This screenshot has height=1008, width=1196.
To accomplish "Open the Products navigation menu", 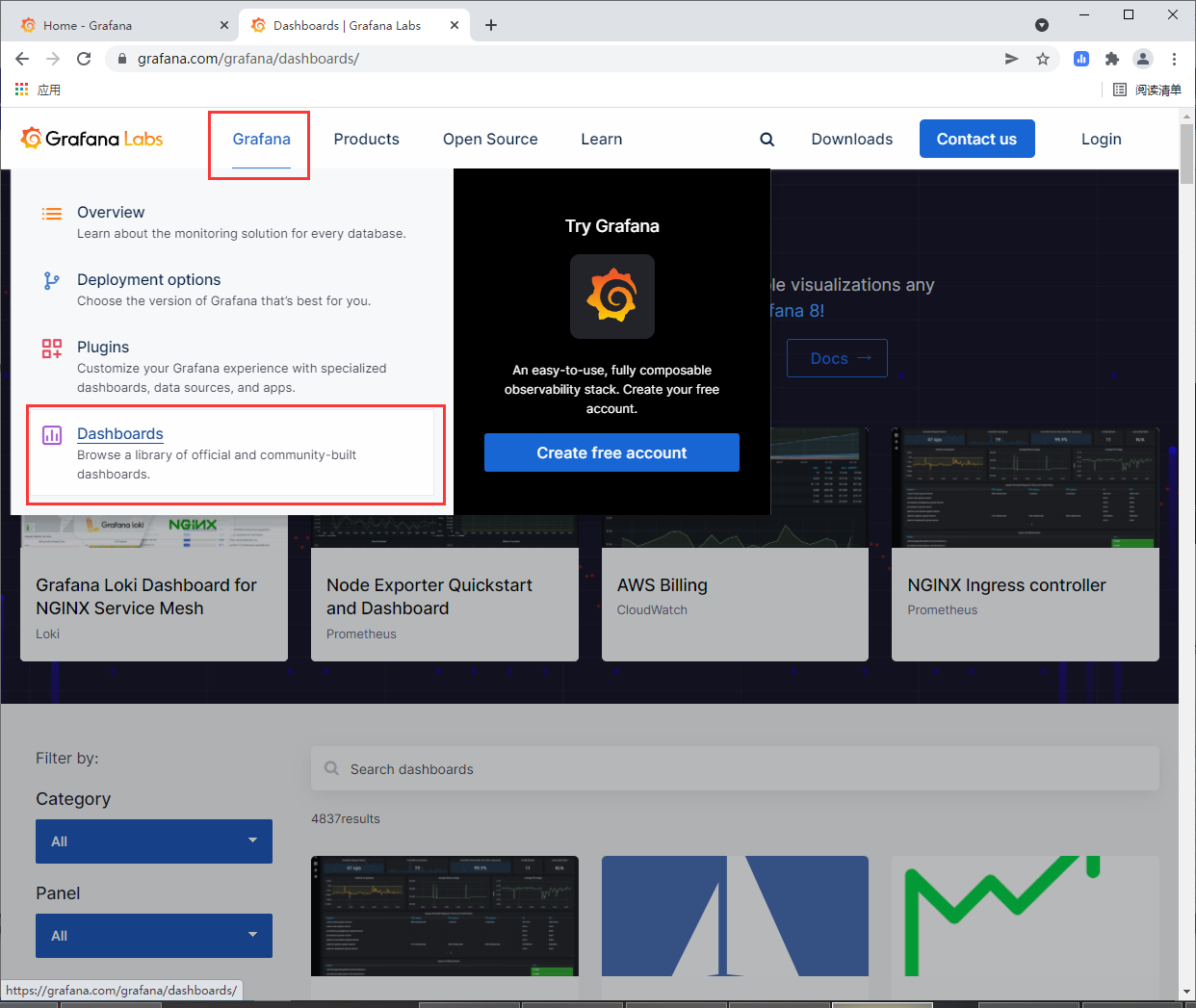I will 366,139.
